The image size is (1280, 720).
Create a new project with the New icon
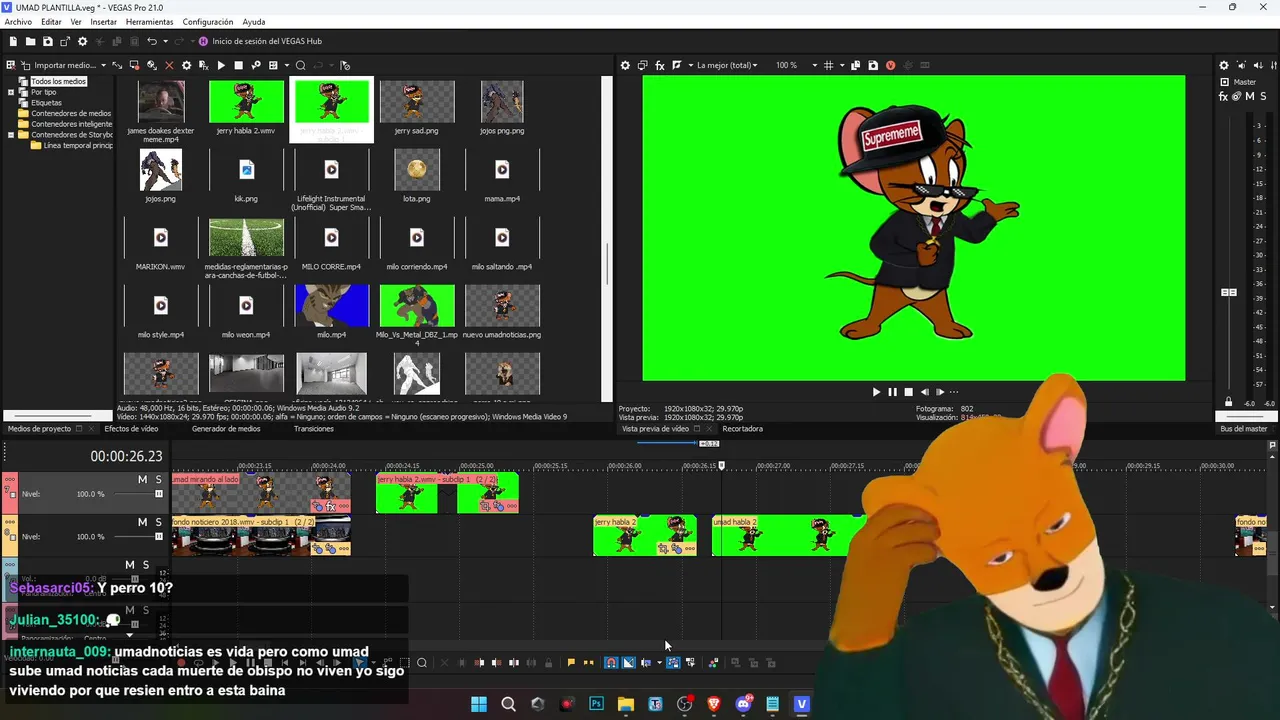13,41
